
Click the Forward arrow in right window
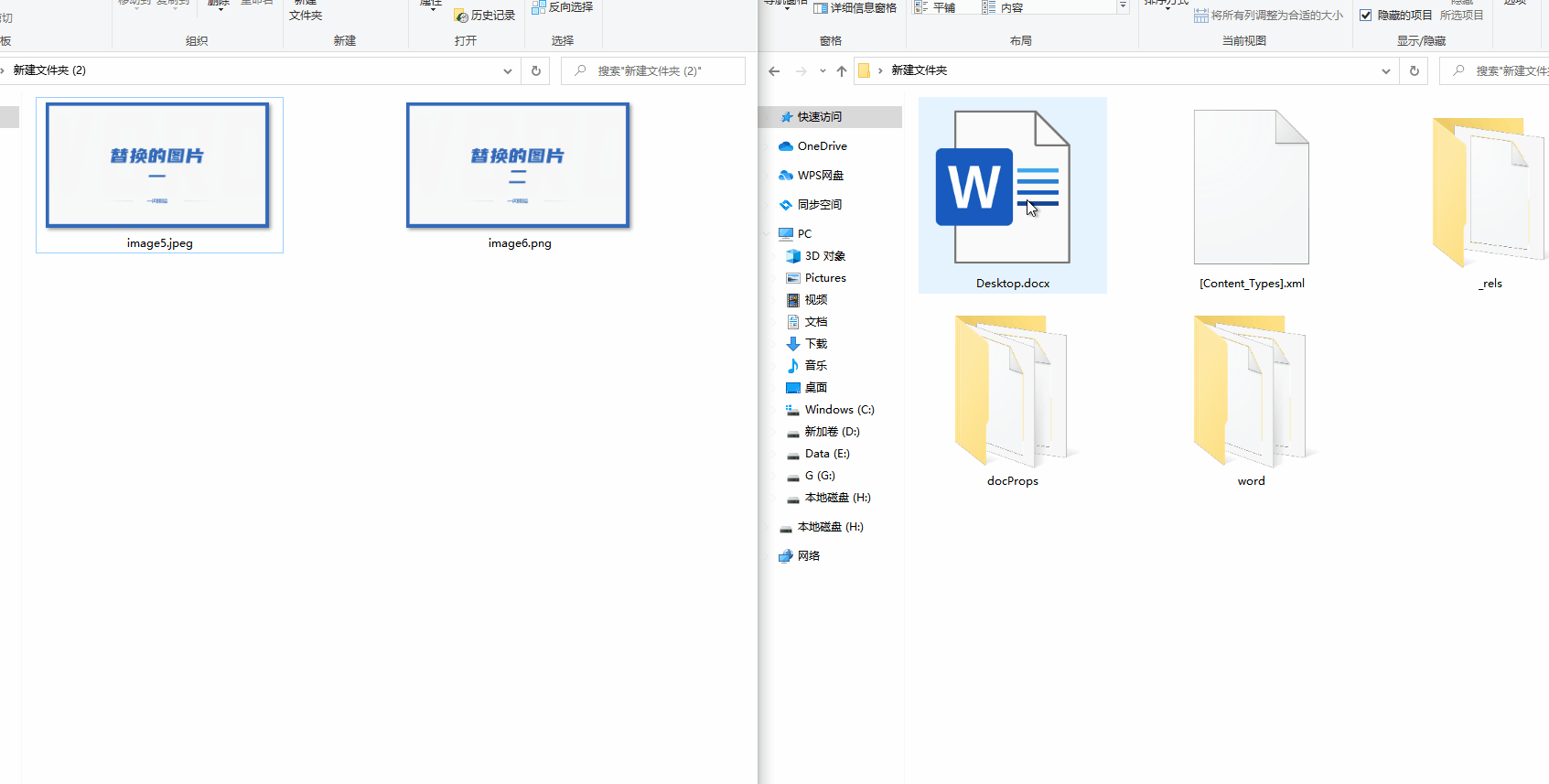coord(801,70)
